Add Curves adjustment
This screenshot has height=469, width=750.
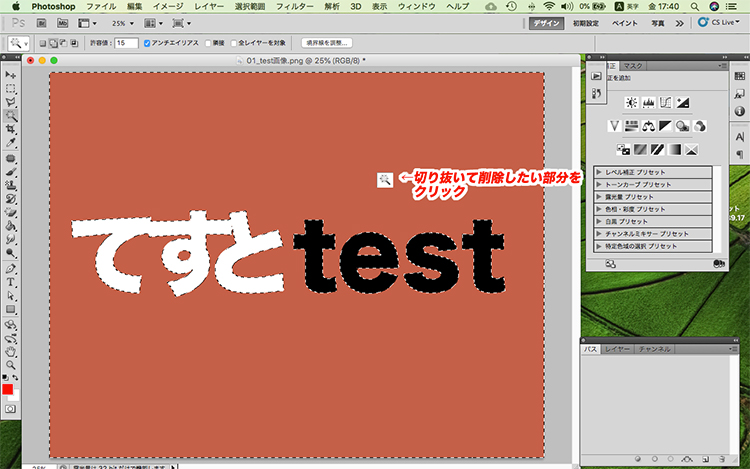point(665,102)
